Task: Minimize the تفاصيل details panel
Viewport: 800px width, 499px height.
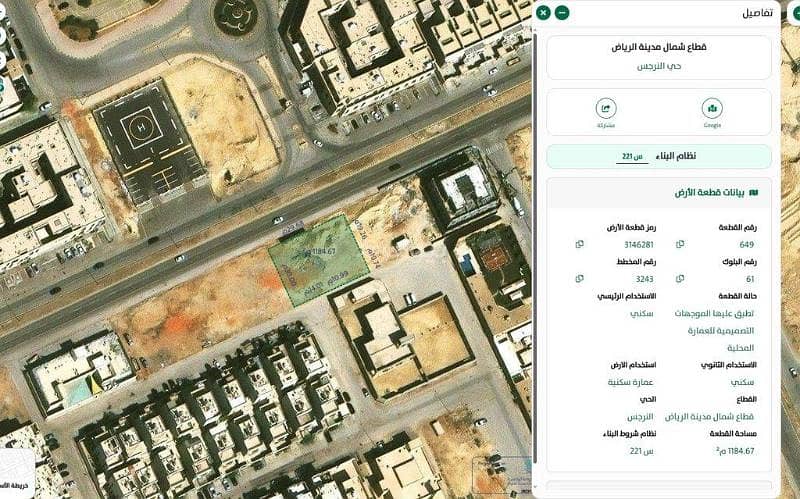Action: click(562, 12)
